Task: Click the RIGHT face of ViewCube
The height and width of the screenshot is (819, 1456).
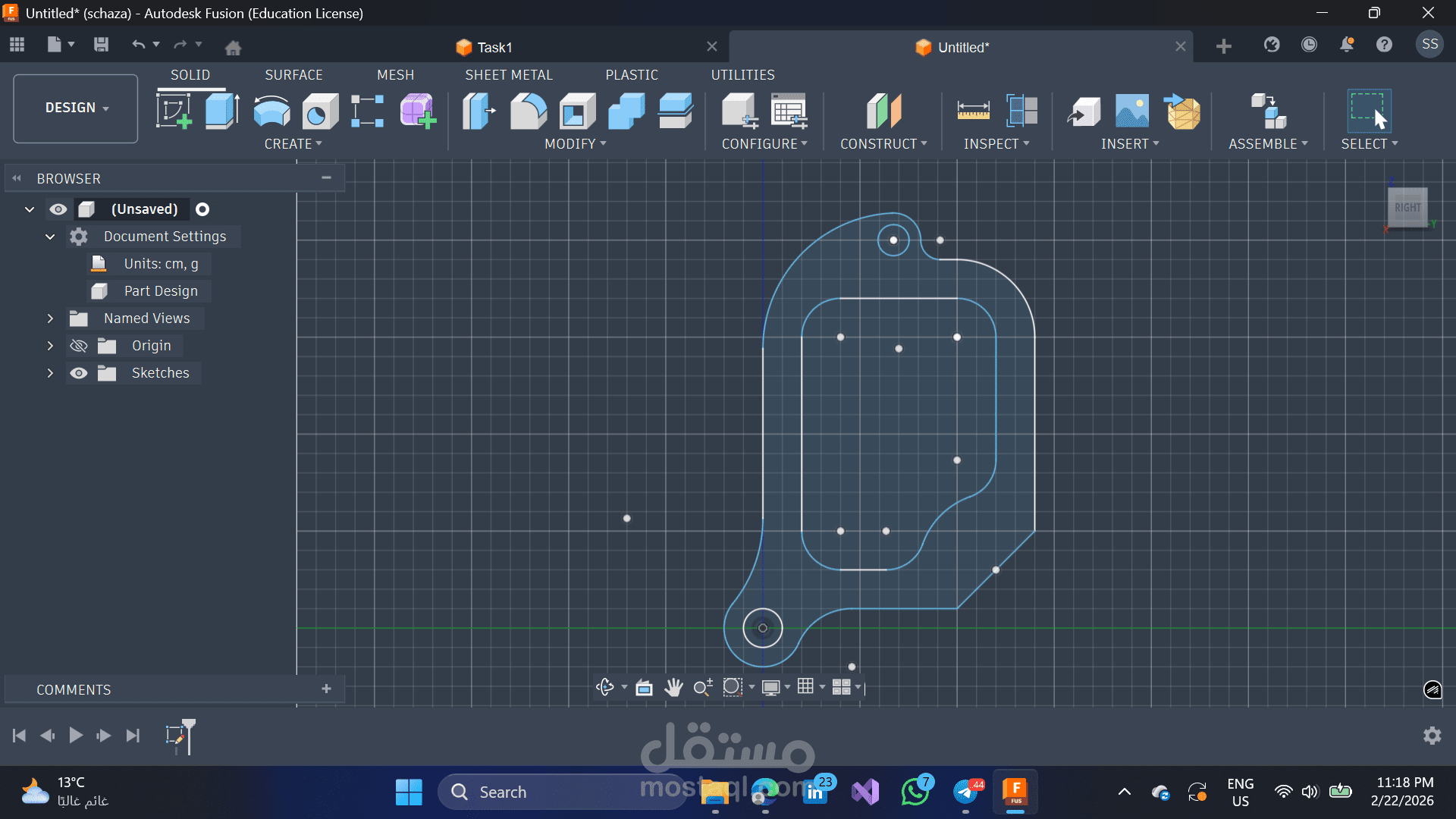Action: [1407, 208]
